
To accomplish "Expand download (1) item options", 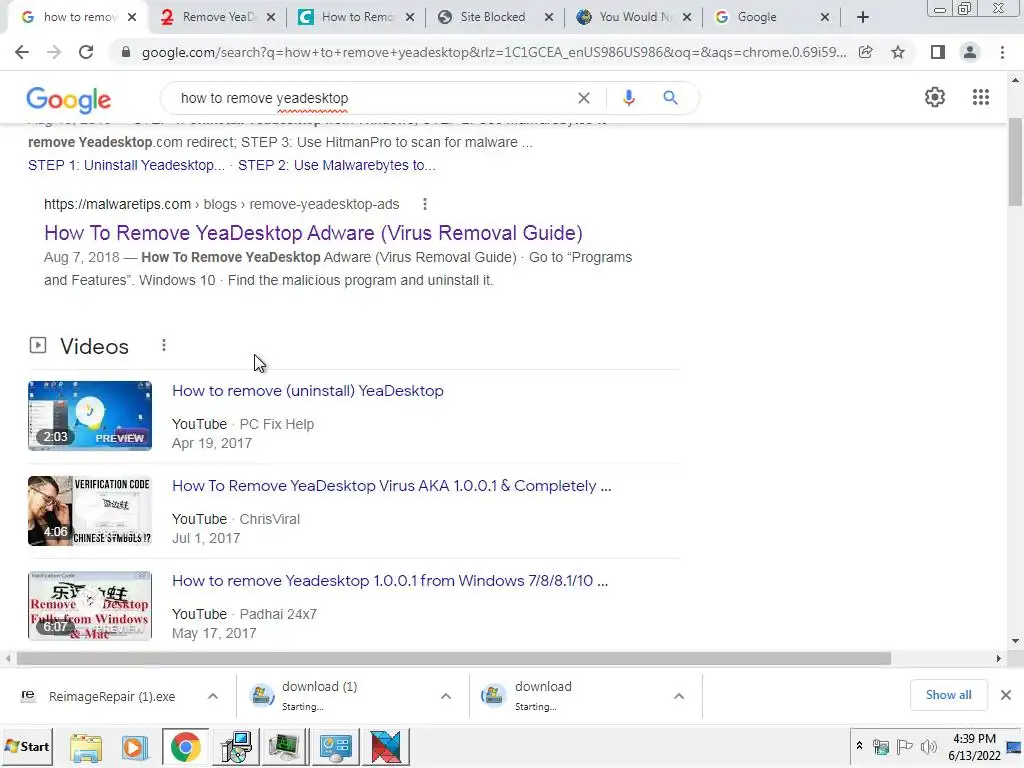I will (446, 696).
